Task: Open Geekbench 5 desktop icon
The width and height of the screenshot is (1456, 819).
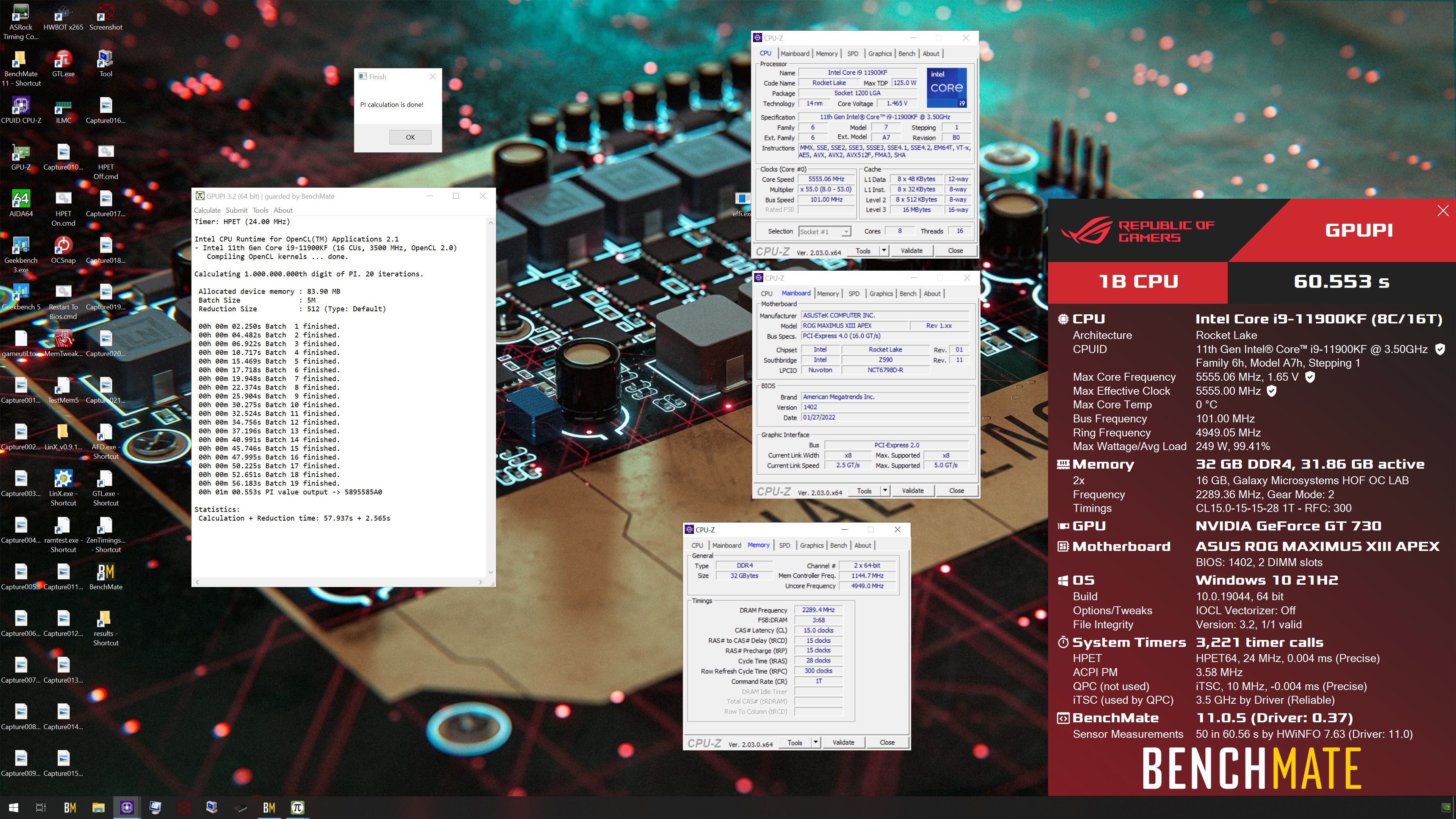Action: point(21,297)
